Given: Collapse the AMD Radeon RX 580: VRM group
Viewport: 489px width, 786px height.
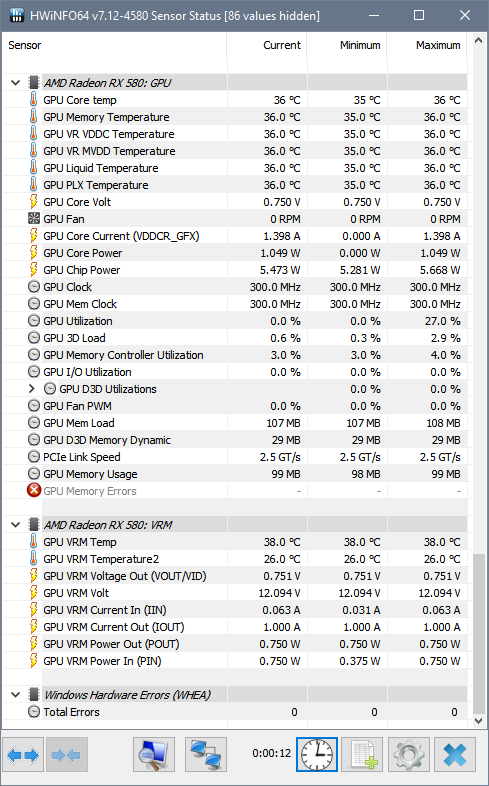Looking at the screenshot, I should [16, 525].
